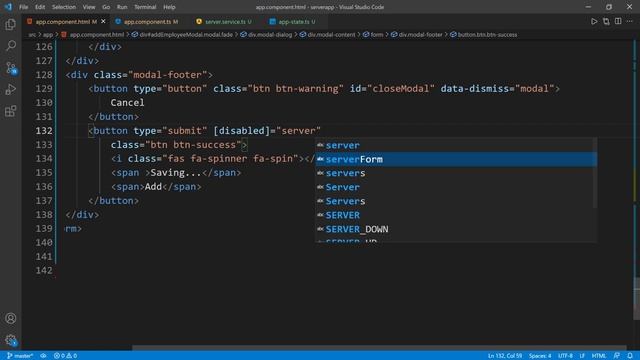The image size is (640, 360).
Task: Choose the 'serverForm' suggestion
Action: click(x=456, y=159)
